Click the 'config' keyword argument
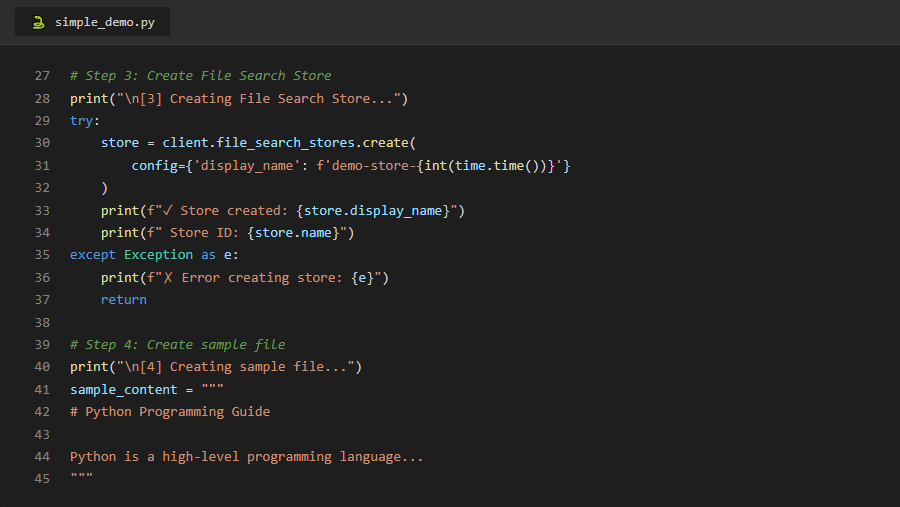This screenshot has width=900, height=507. 154,166
